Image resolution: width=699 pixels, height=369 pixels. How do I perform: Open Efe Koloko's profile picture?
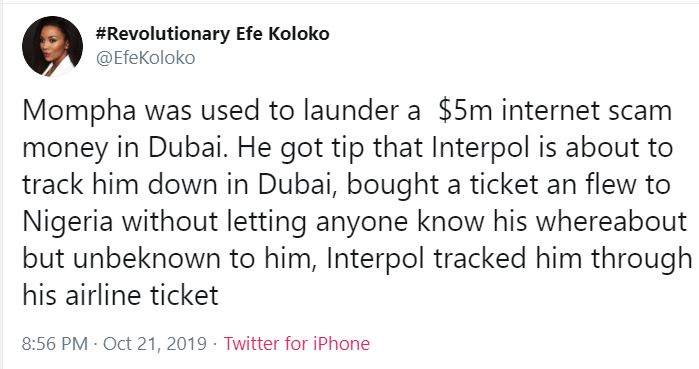tap(53, 46)
